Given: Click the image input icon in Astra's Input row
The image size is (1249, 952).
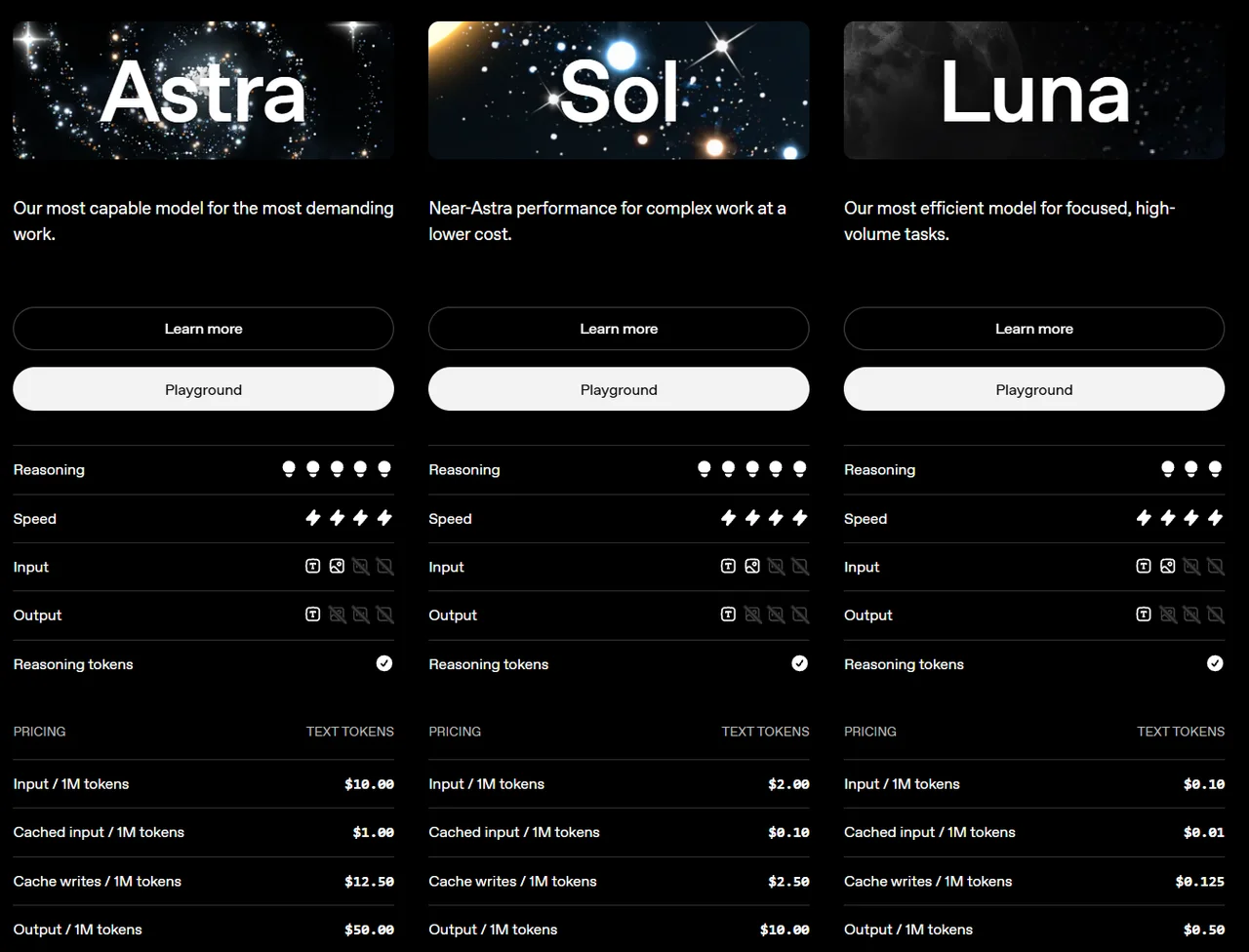Looking at the screenshot, I should [x=337, y=566].
